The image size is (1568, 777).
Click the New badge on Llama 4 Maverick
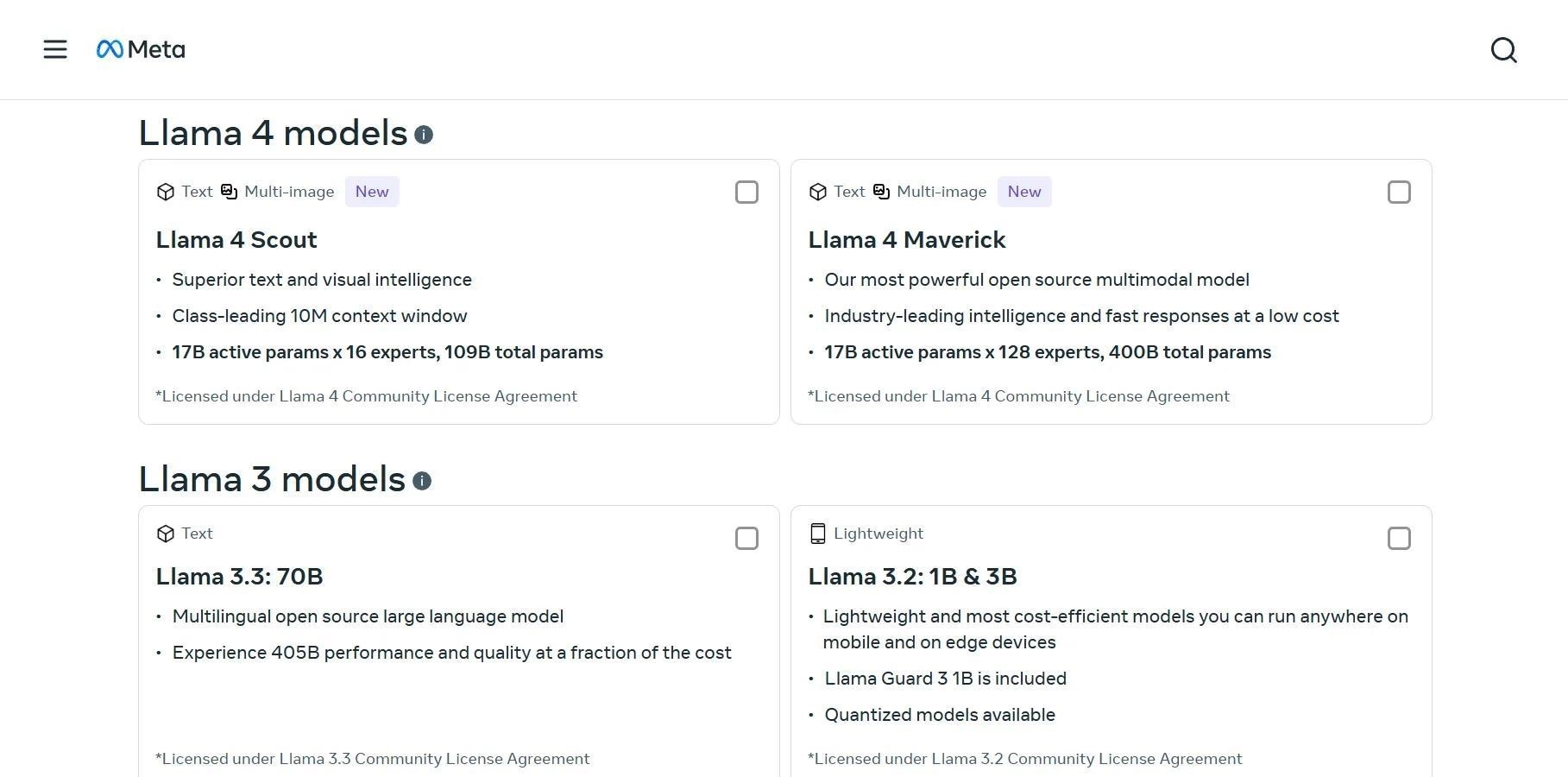click(x=1024, y=192)
